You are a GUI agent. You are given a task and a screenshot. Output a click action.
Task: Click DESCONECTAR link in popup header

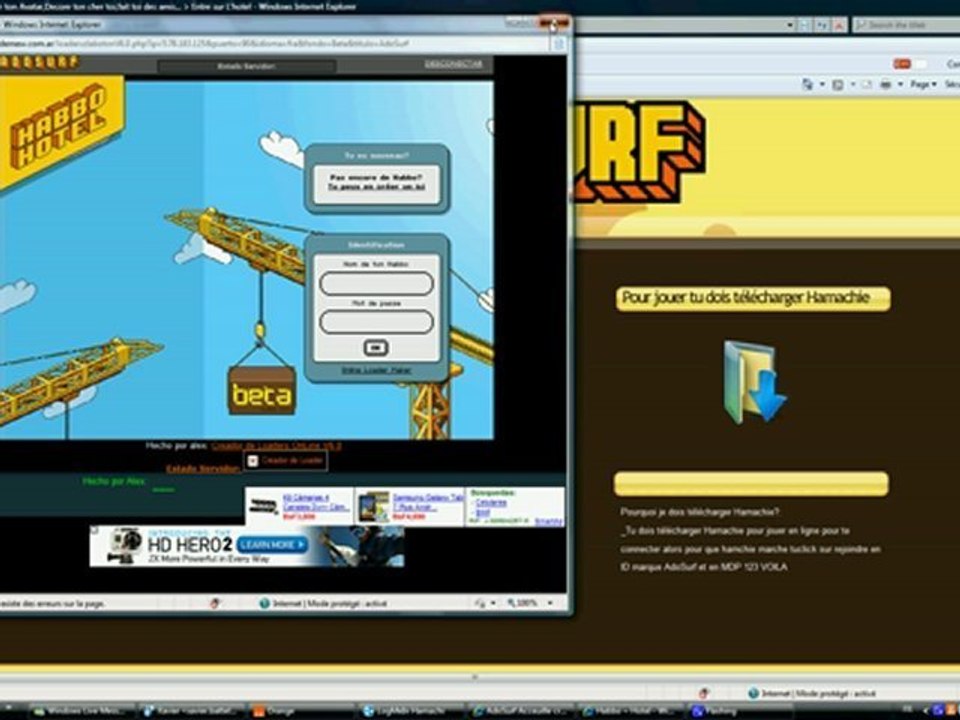(454, 64)
